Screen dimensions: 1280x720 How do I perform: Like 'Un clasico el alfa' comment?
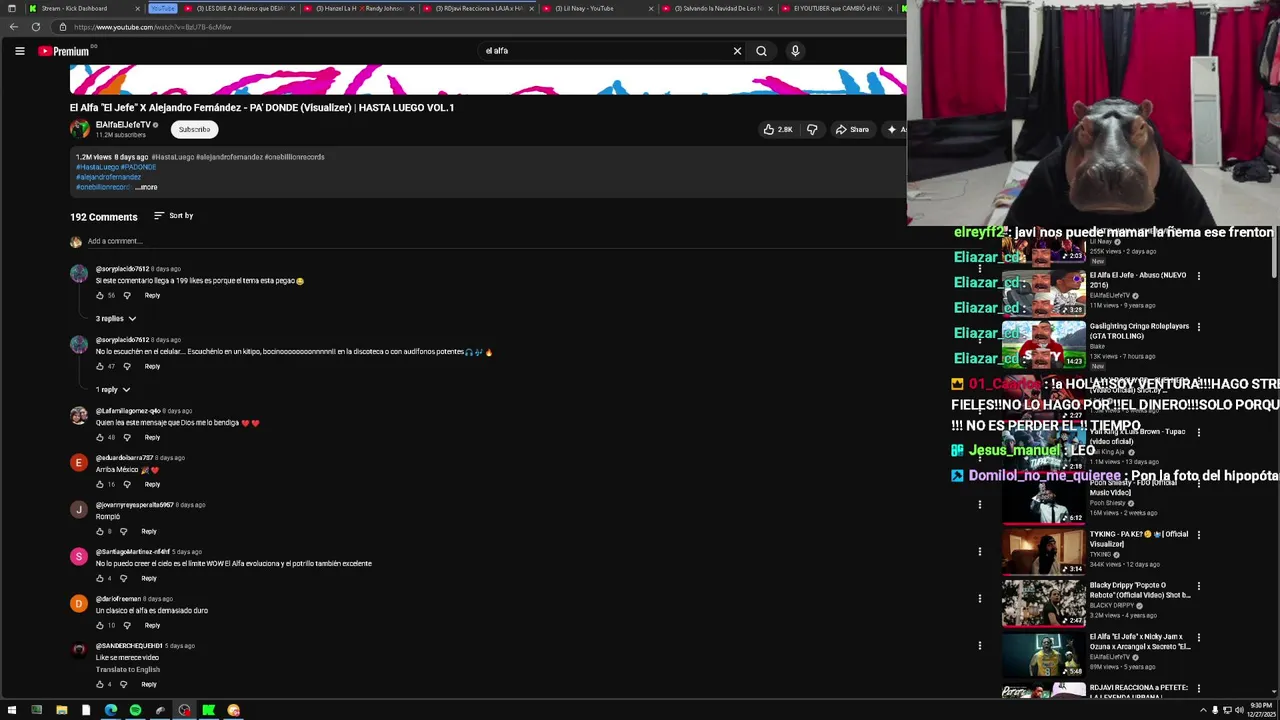click(100, 626)
